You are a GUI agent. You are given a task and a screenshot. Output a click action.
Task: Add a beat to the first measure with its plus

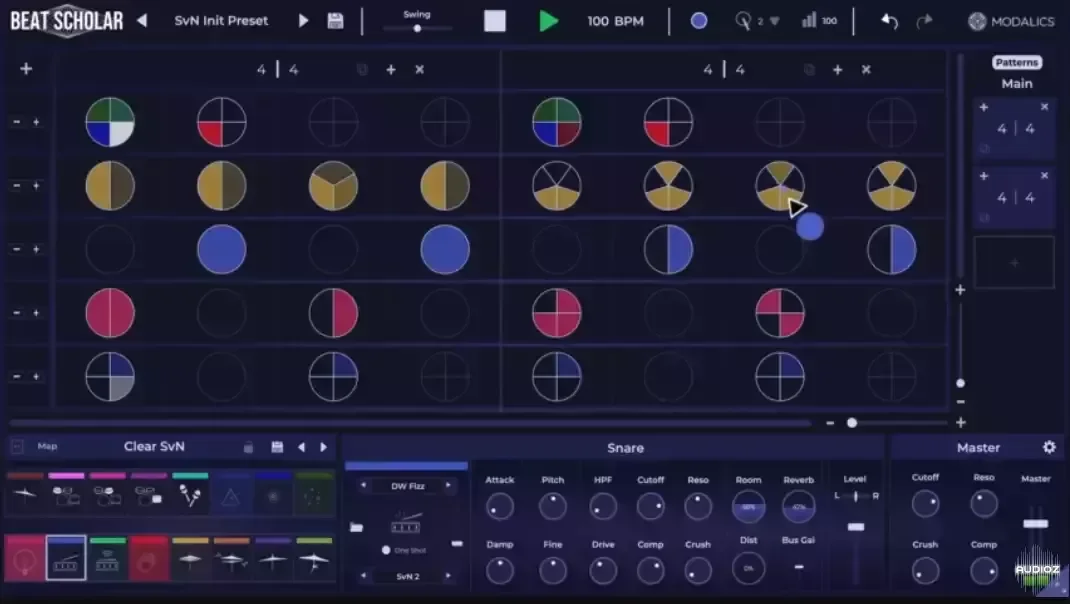[391, 70]
